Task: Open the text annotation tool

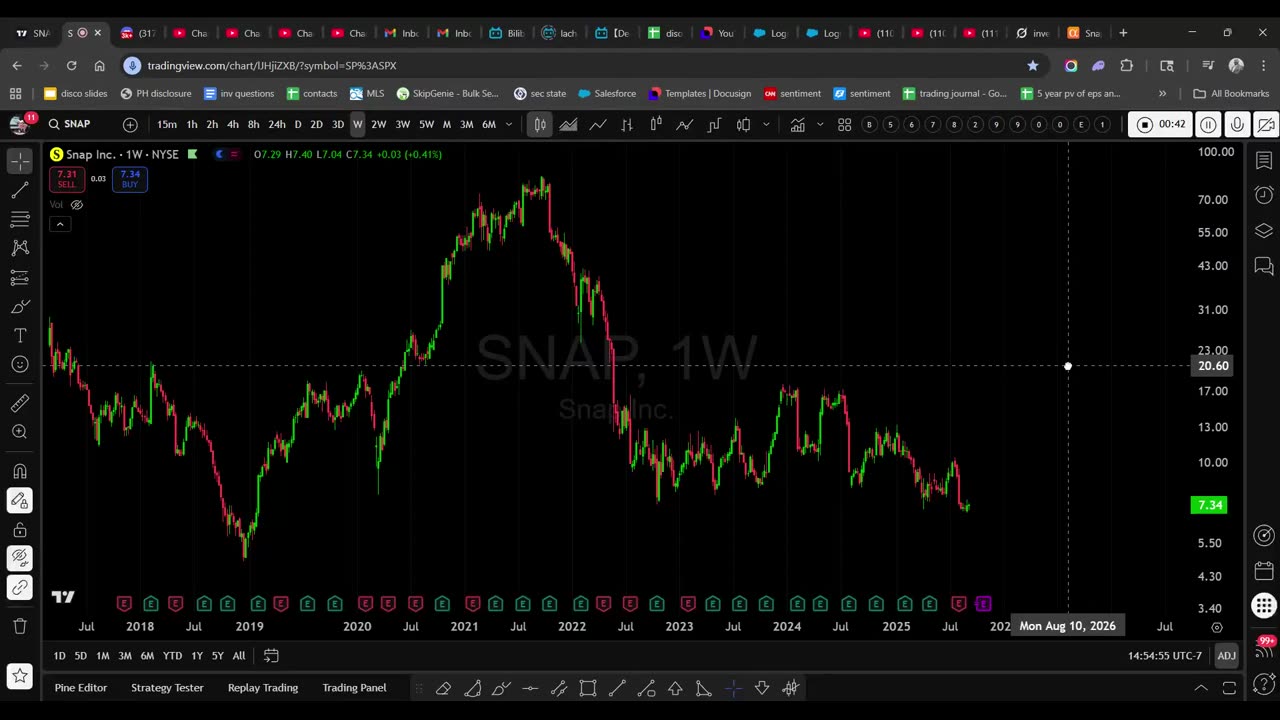Action: (x=20, y=336)
